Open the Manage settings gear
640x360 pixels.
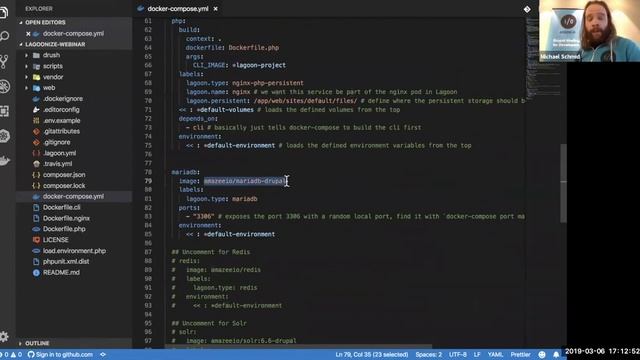(4, 337)
